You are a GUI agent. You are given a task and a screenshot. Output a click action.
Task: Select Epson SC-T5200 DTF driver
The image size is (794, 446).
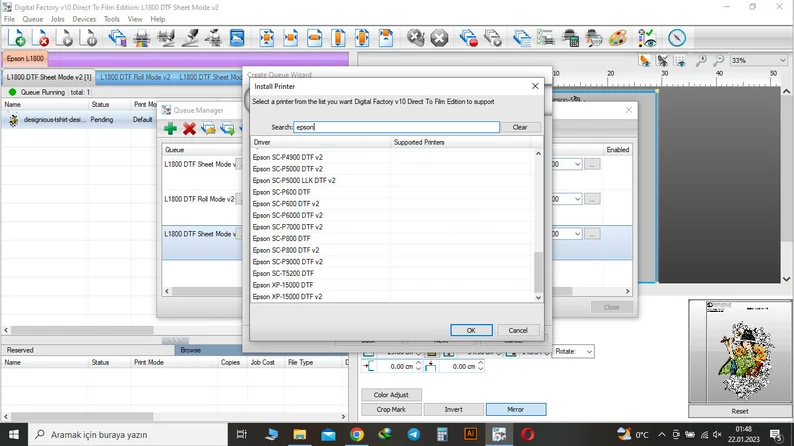283,273
